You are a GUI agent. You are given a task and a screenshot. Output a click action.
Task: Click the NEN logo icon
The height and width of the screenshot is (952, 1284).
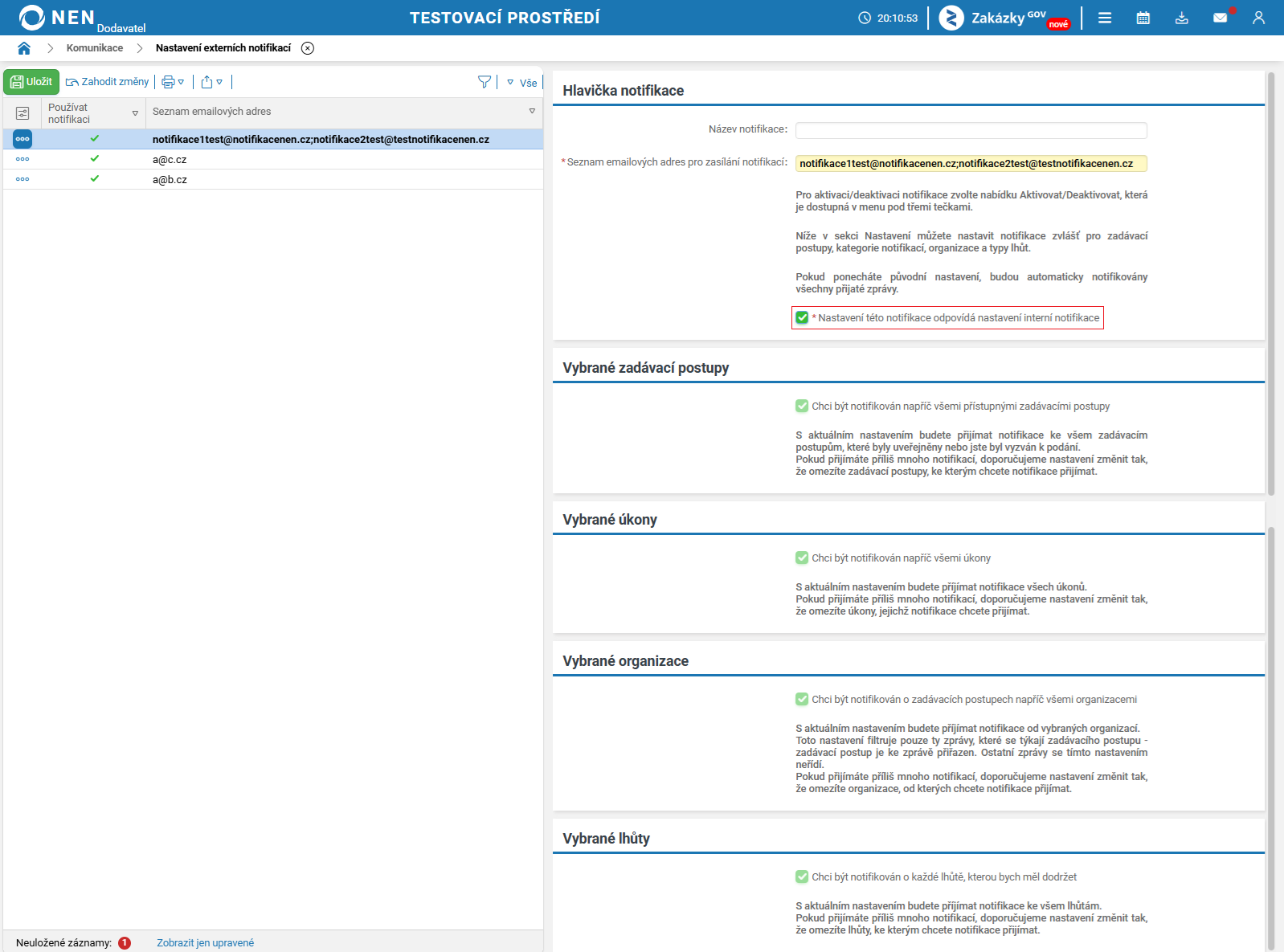[x=31, y=18]
